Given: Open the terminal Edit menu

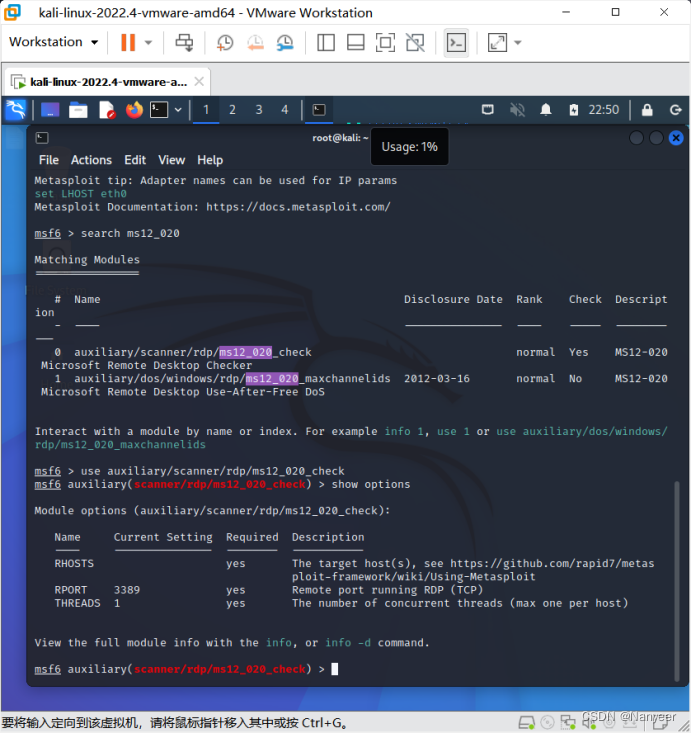Looking at the screenshot, I should (135, 160).
